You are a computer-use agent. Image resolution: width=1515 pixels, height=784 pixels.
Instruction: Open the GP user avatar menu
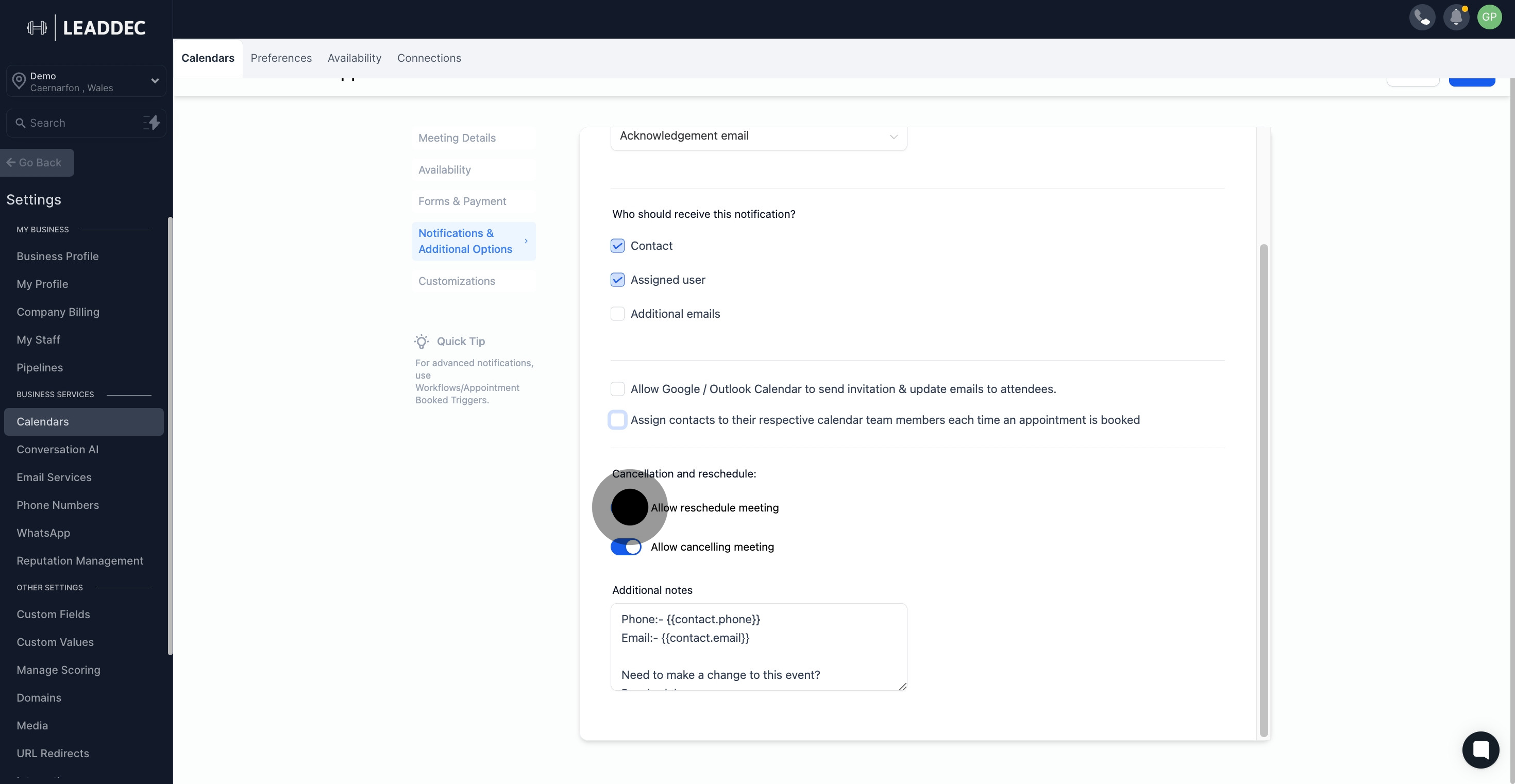tap(1489, 17)
